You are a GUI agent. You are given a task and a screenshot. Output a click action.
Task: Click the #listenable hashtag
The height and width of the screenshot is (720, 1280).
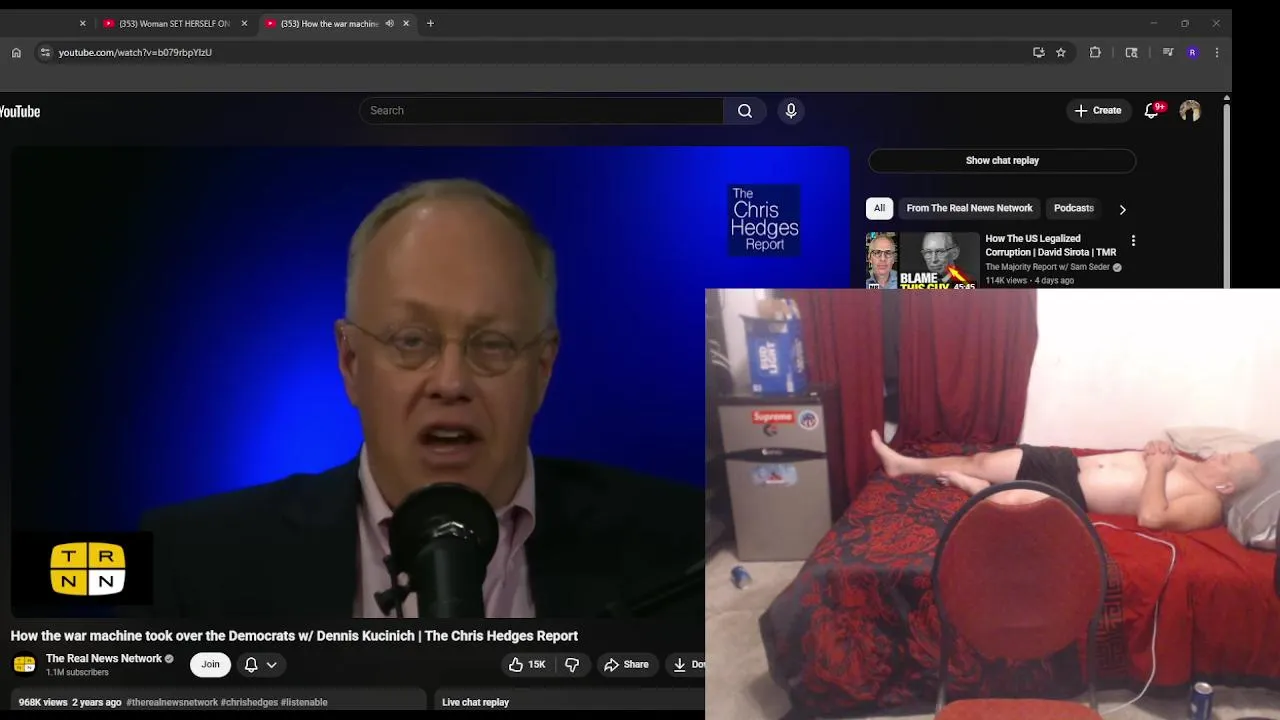304,702
